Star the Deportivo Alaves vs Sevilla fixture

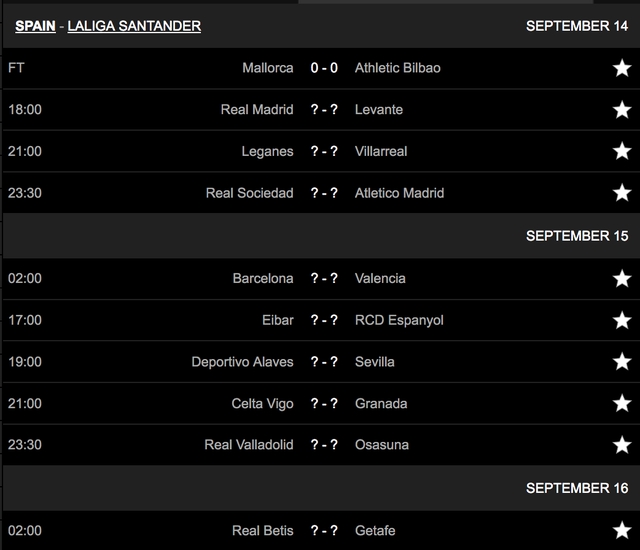(x=622, y=362)
